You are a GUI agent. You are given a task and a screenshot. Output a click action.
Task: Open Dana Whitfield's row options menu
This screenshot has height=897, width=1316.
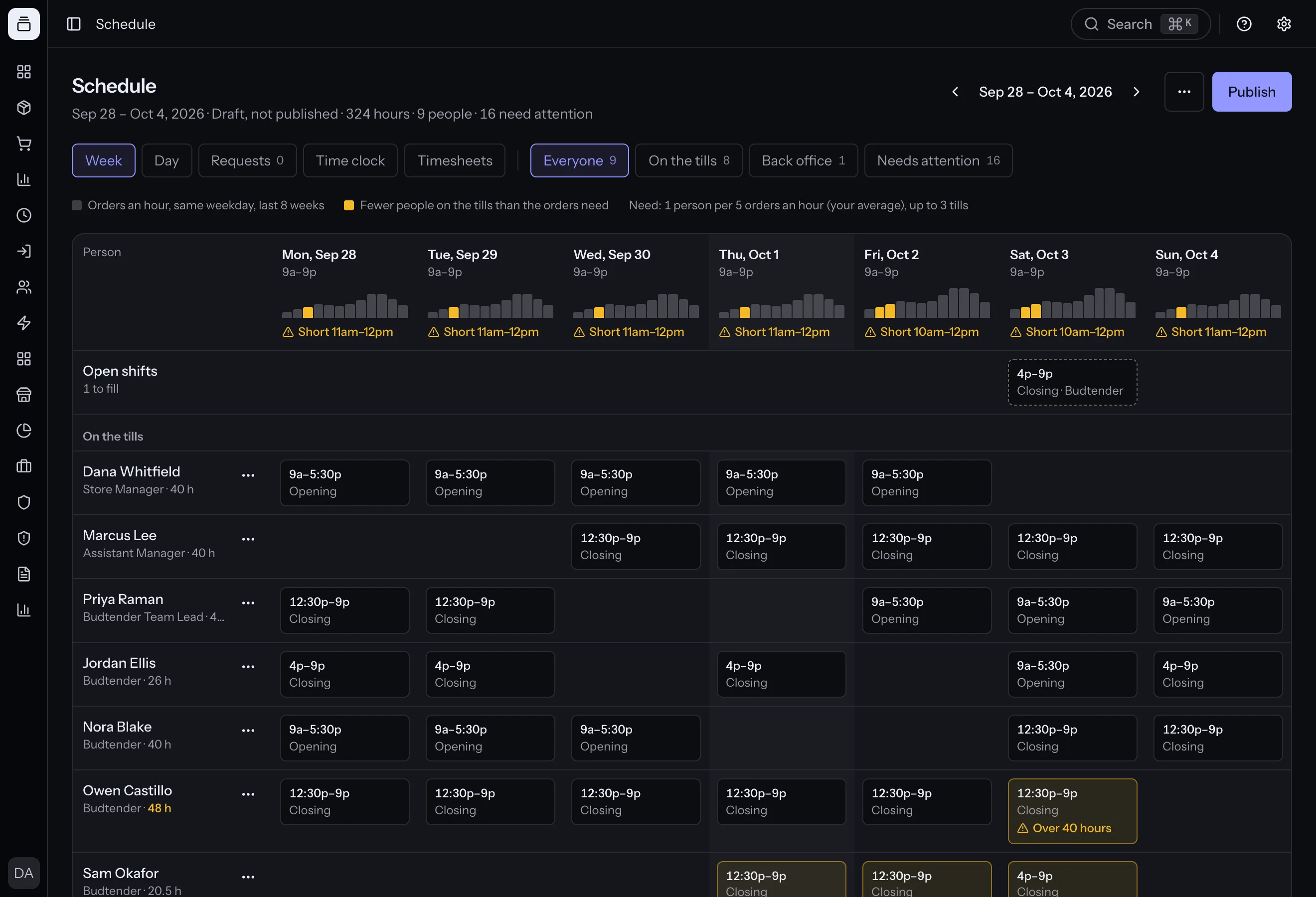click(248, 475)
